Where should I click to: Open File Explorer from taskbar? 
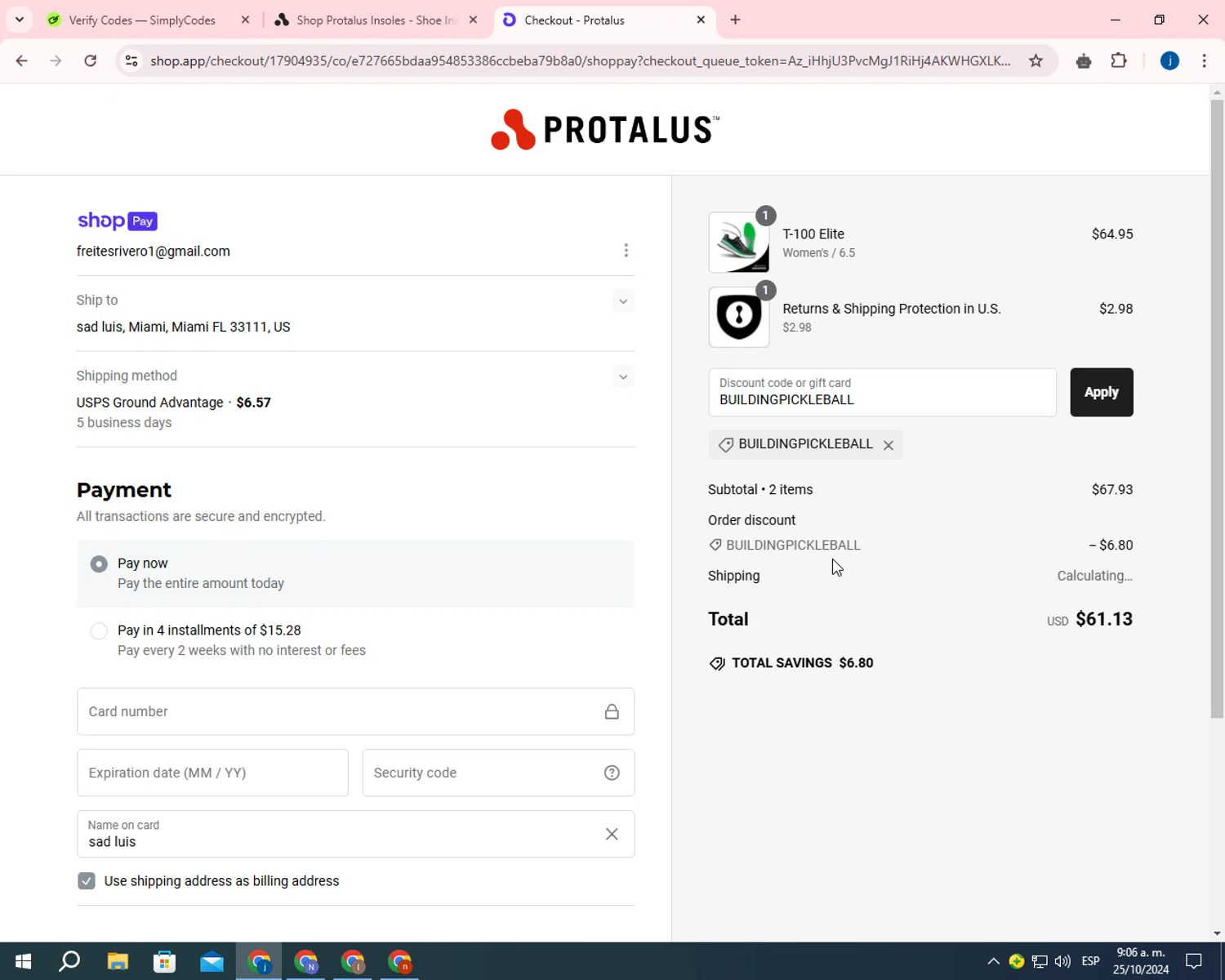pyautogui.click(x=118, y=961)
